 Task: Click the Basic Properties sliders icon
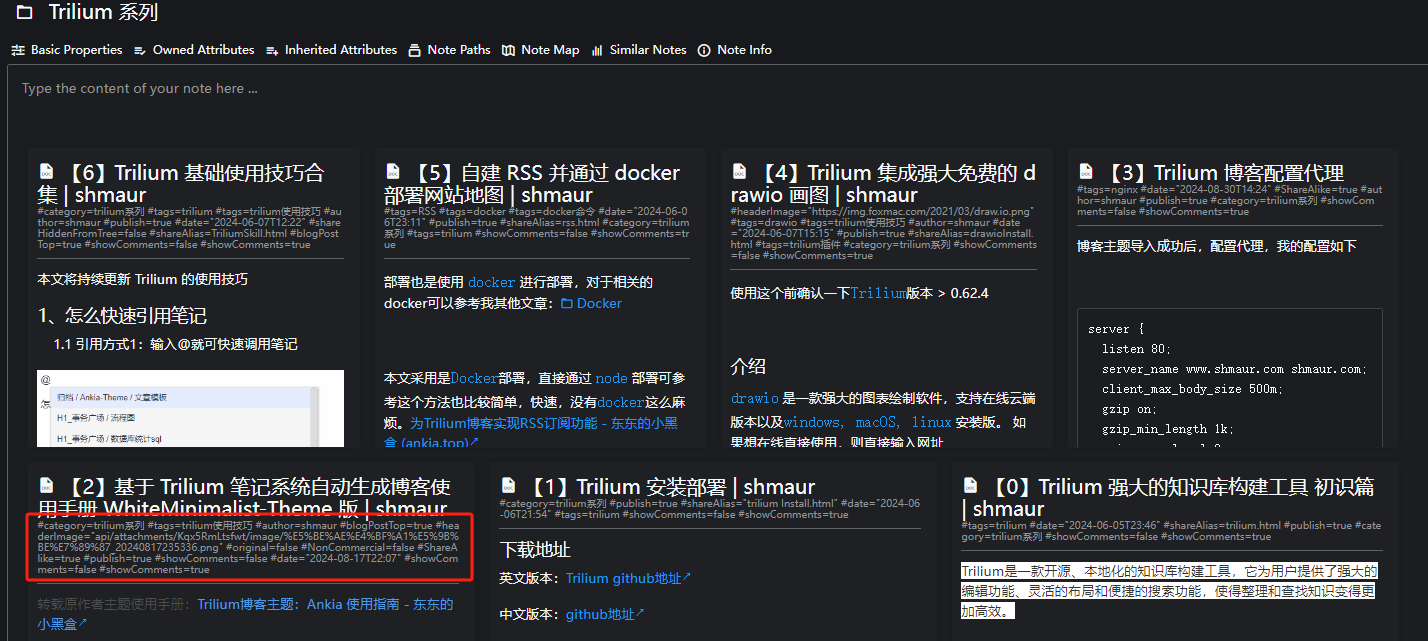click(x=18, y=50)
